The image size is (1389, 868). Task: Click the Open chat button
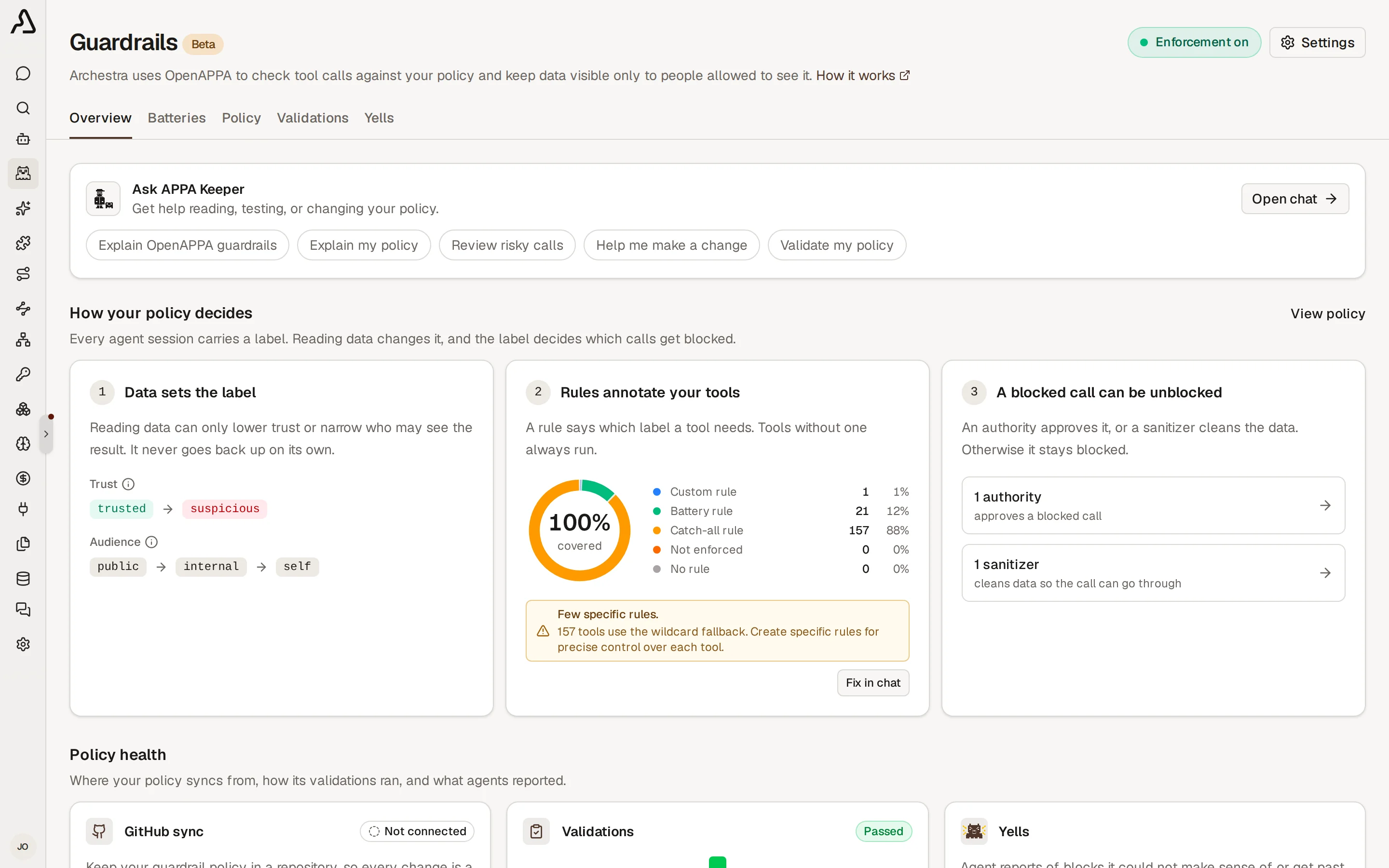click(x=1295, y=199)
